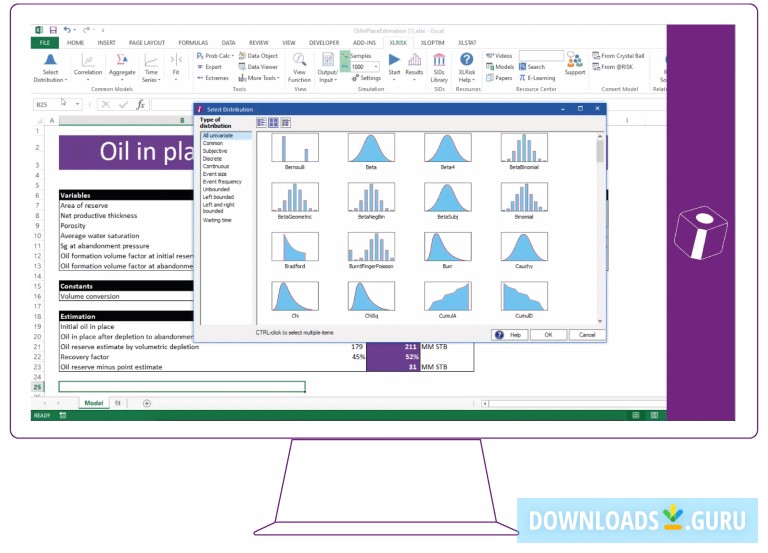Switch dialog to second thumbnail view icon
Viewport: 768px width, 553px height.
tap(273, 122)
